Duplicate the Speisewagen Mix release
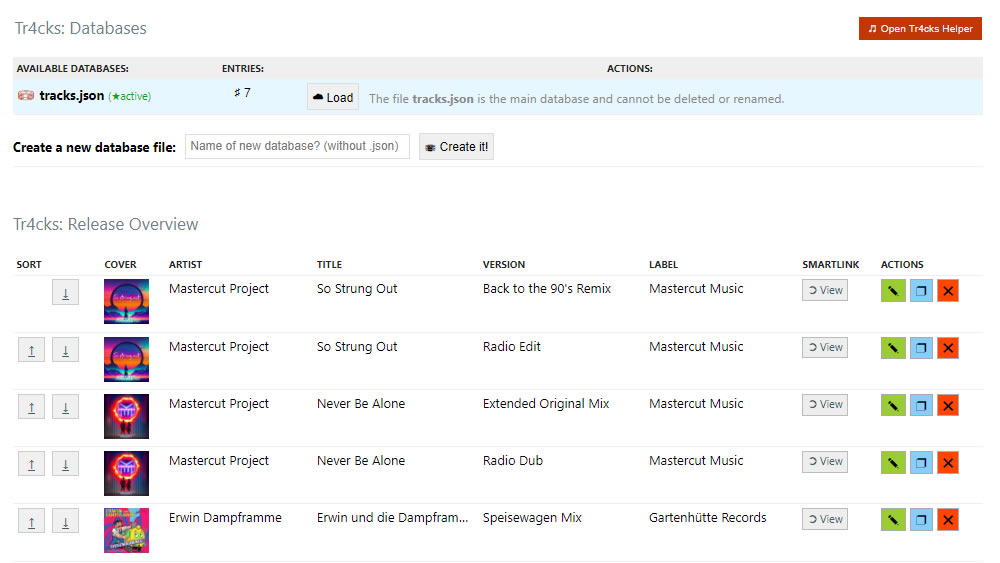 (x=921, y=520)
